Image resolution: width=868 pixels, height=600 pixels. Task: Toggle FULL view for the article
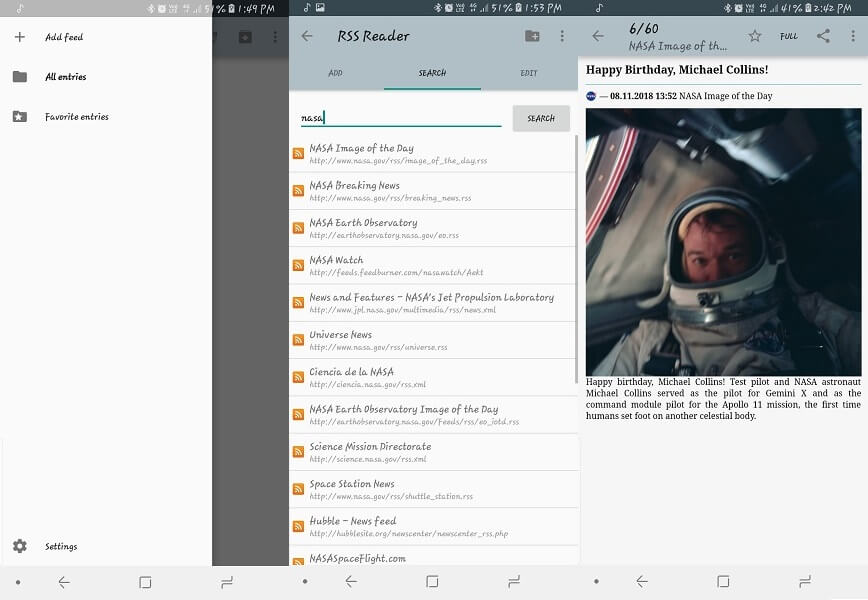click(x=789, y=36)
